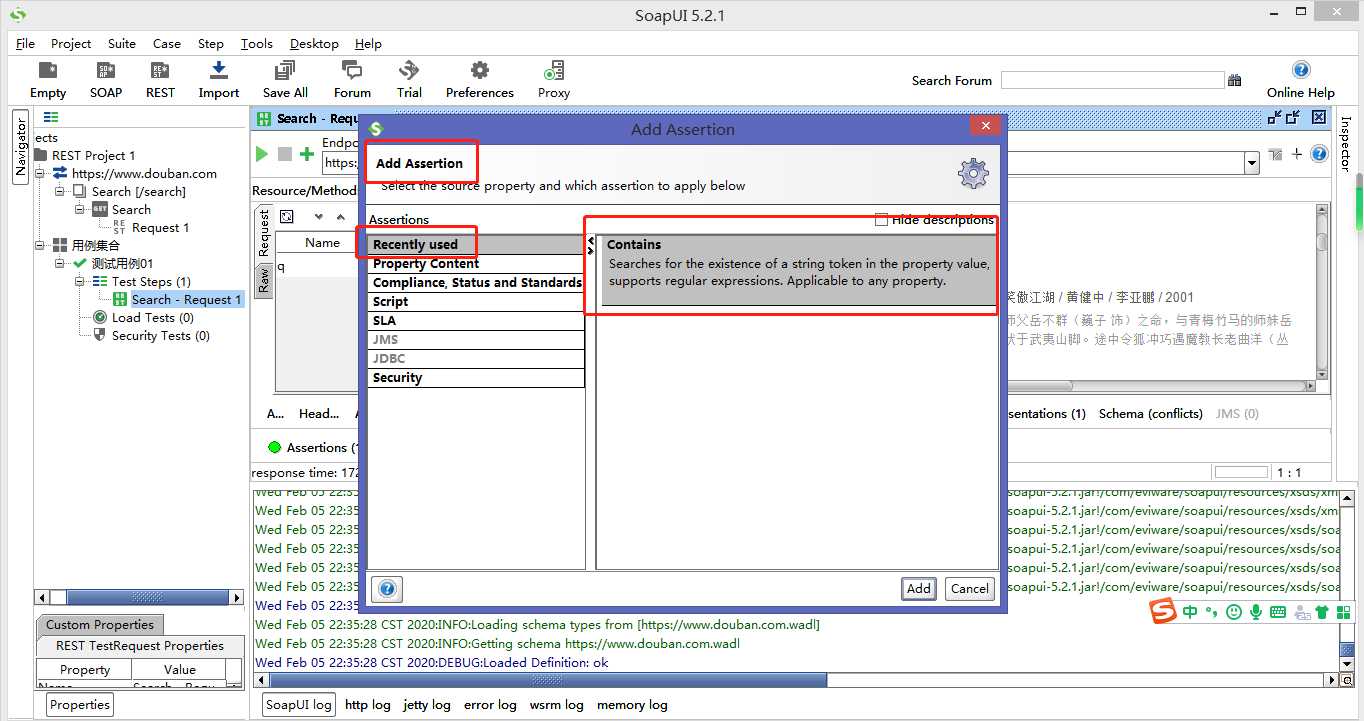Click the plus icon right of endpoint dropdown

click(x=1297, y=154)
